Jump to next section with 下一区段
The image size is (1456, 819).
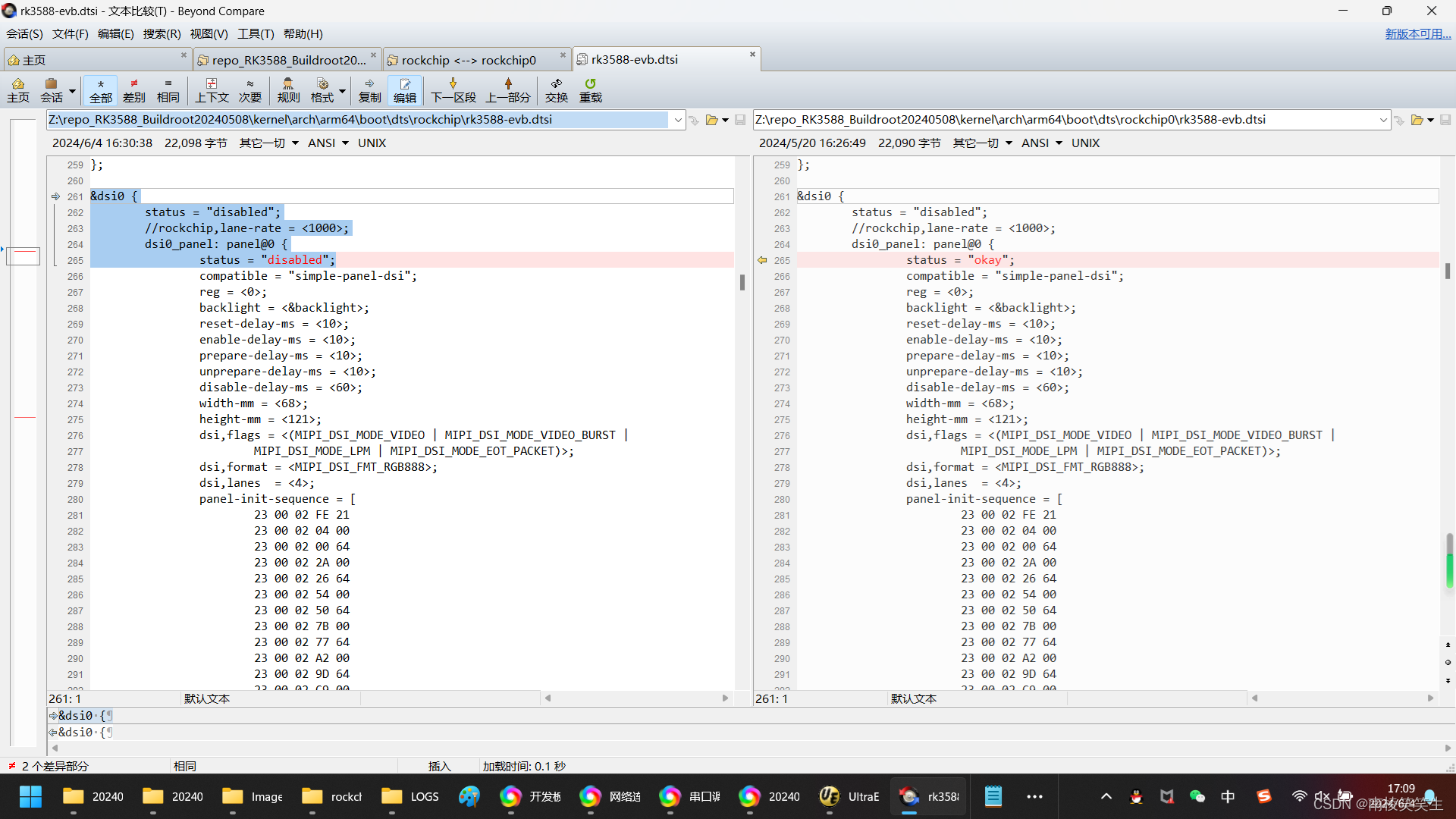point(453,89)
